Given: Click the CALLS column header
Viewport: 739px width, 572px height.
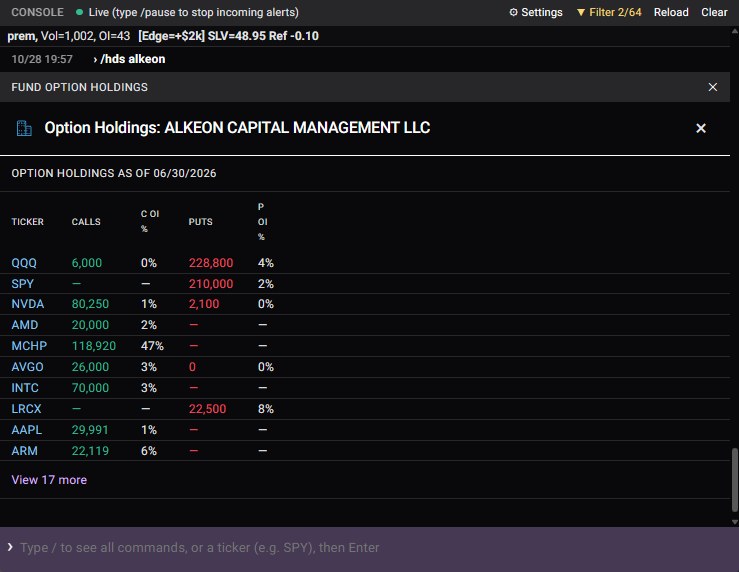Looking at the screenshot, I should tap(86, 221).
